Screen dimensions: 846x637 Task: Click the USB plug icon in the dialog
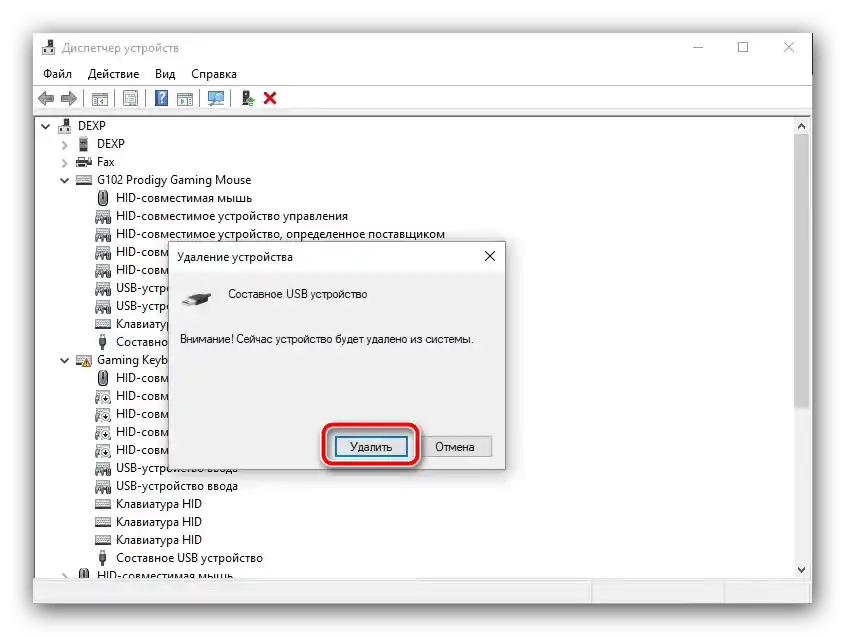(x=196, y=298)
